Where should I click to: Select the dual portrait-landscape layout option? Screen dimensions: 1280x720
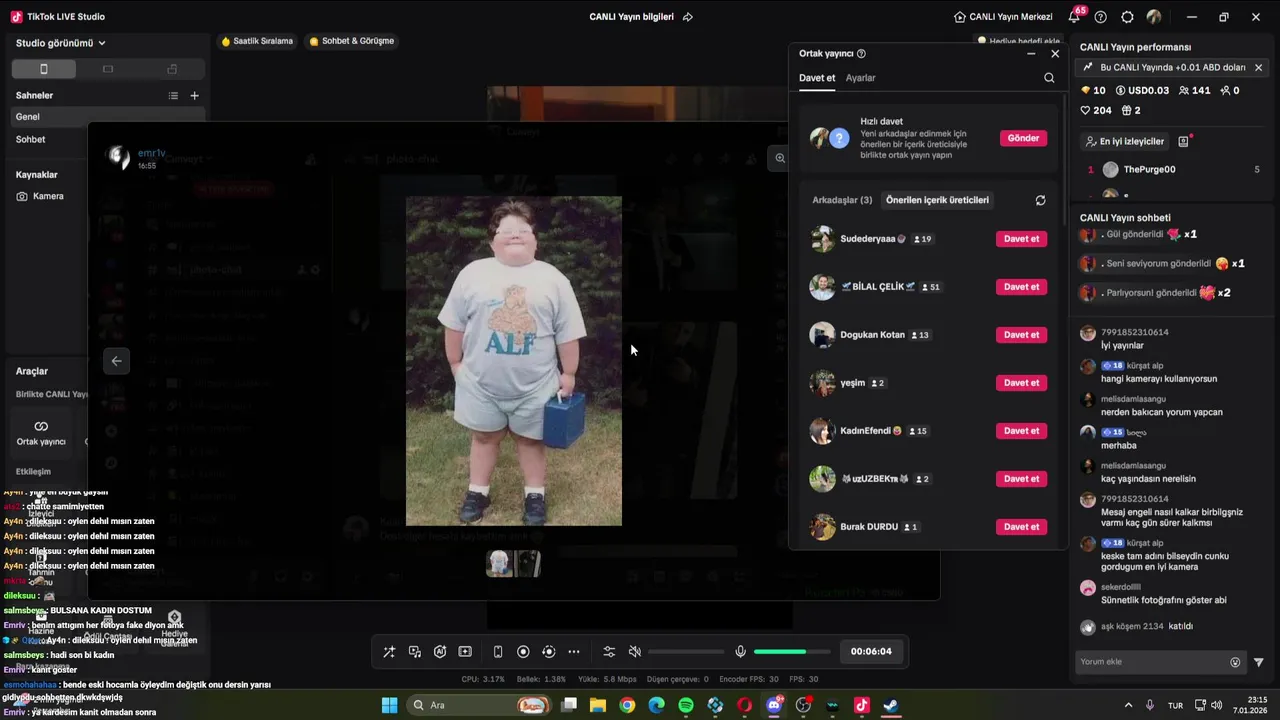172,69
